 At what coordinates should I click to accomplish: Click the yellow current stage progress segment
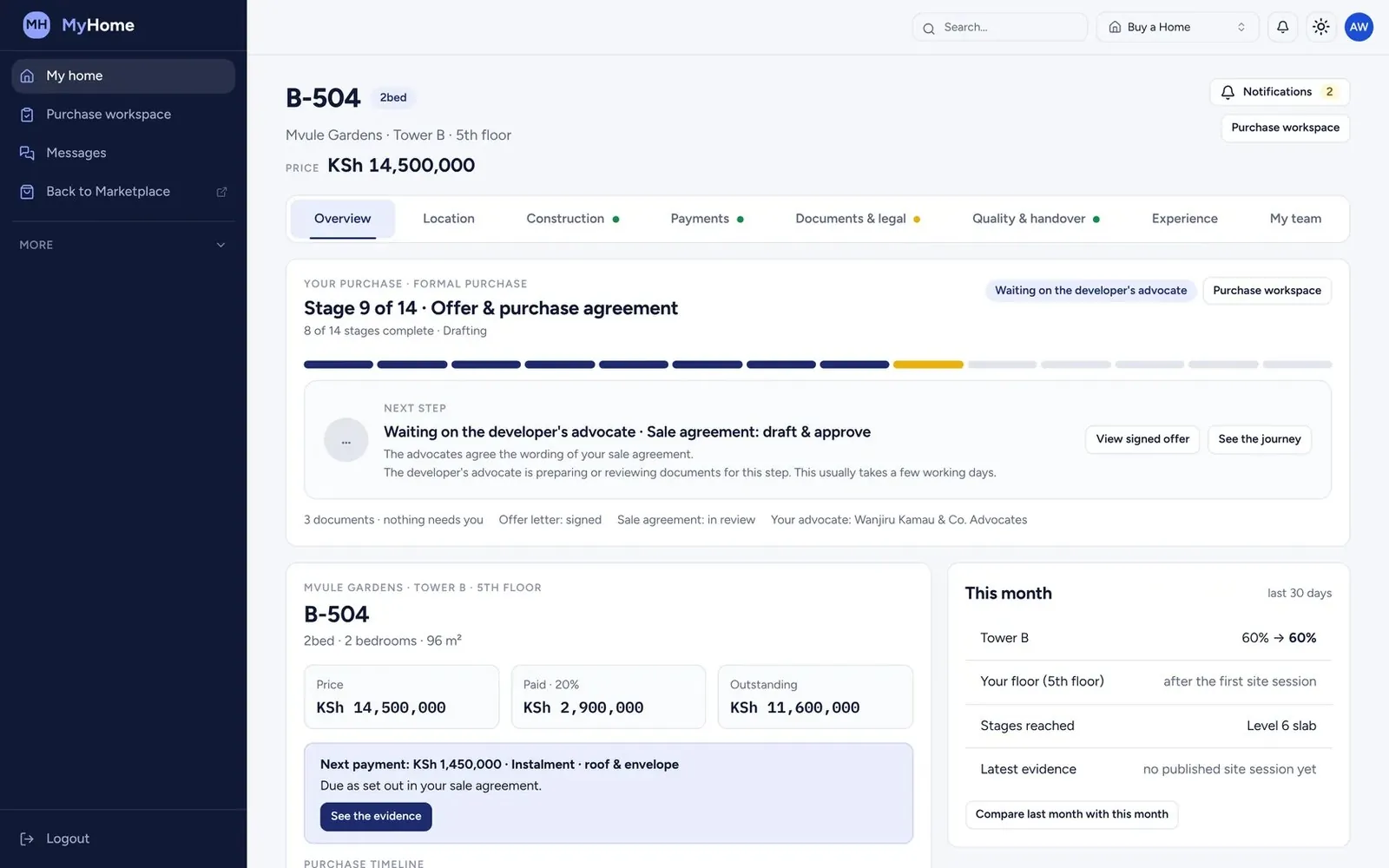coord(928,365)
